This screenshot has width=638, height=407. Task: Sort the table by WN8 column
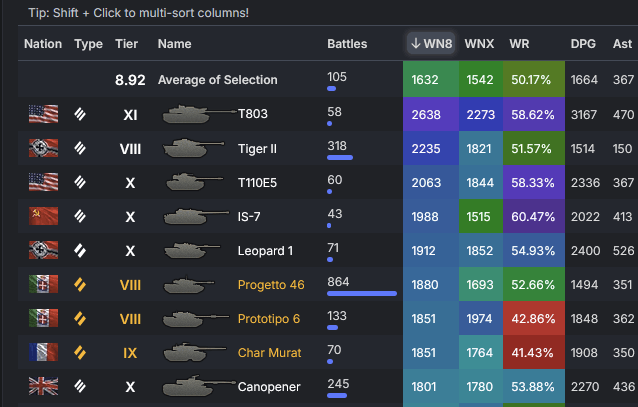(x=431, y=44)
